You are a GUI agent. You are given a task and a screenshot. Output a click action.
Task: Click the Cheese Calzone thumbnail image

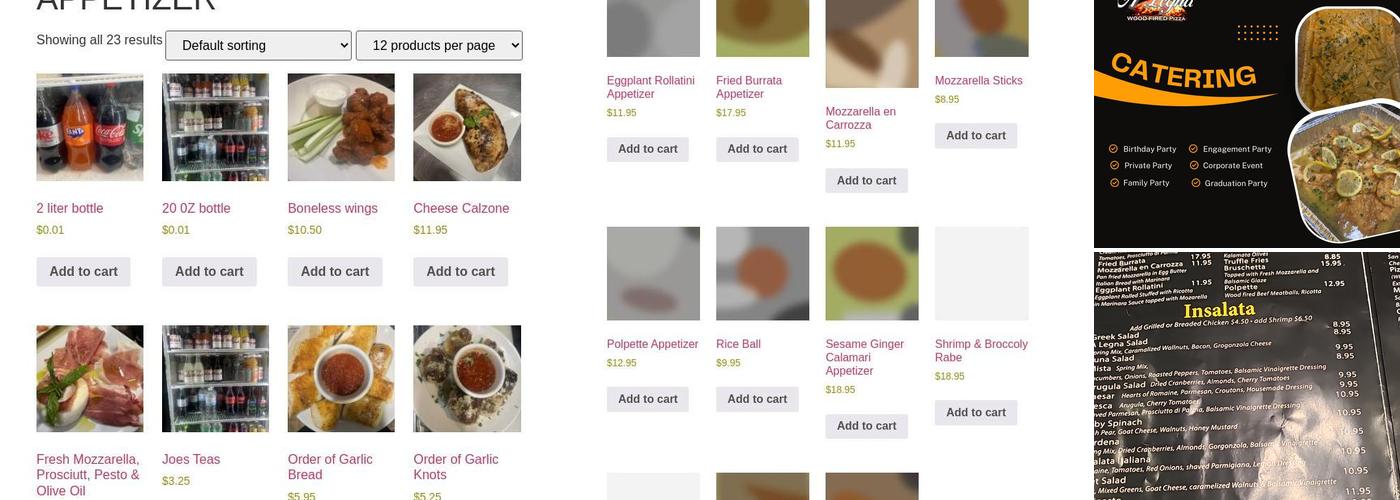point(467,127)
